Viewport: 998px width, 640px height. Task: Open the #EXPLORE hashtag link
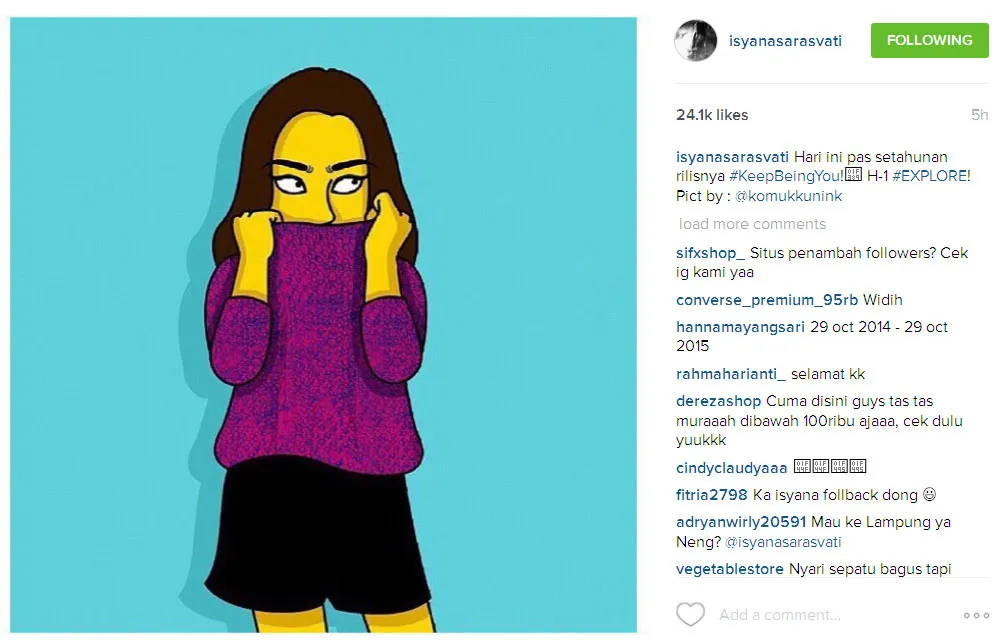coord(931,176)
